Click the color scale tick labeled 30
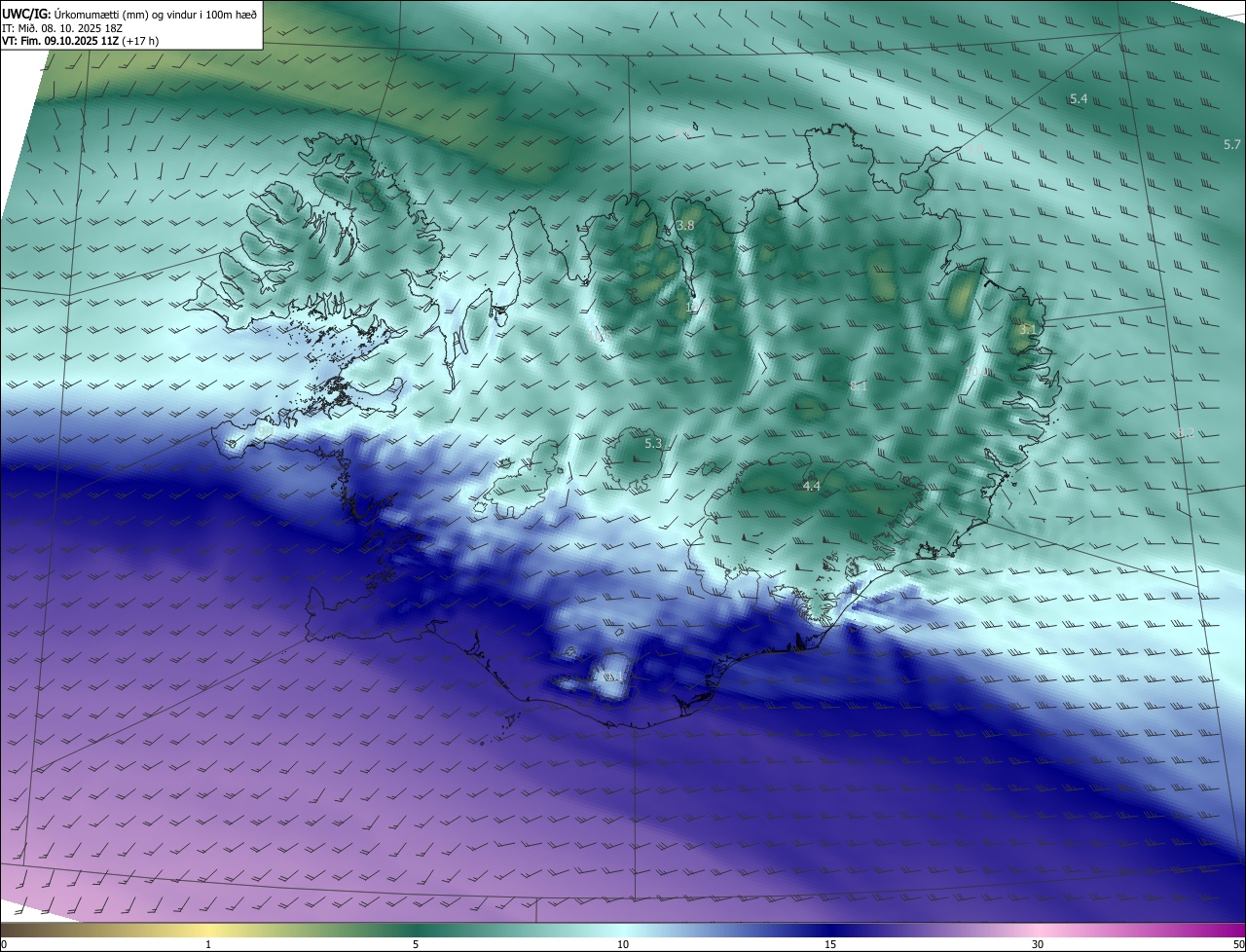The image size is (1246, 952). [x=1038, y=944]
